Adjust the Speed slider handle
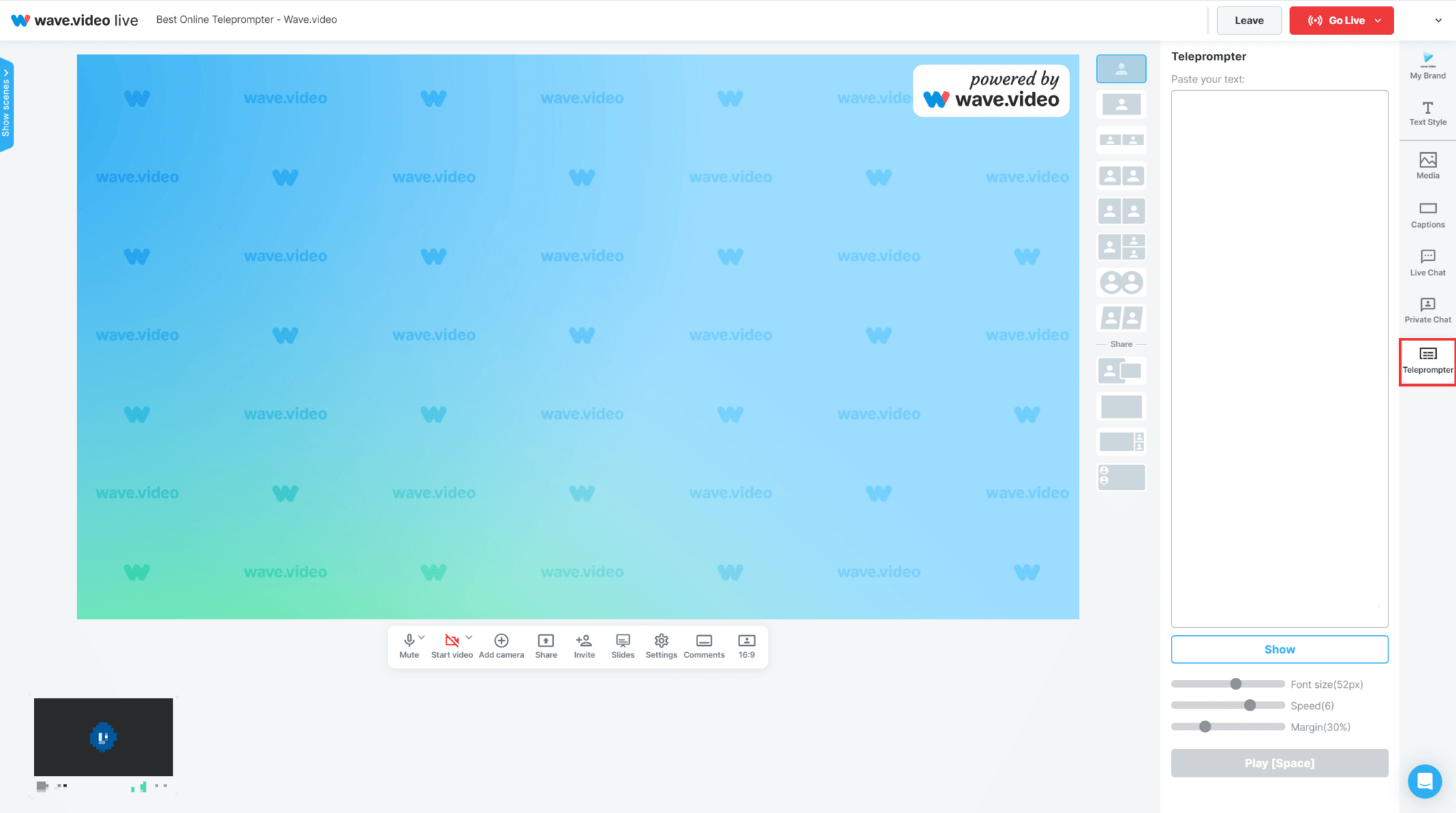 click(x=1250, y=706)
